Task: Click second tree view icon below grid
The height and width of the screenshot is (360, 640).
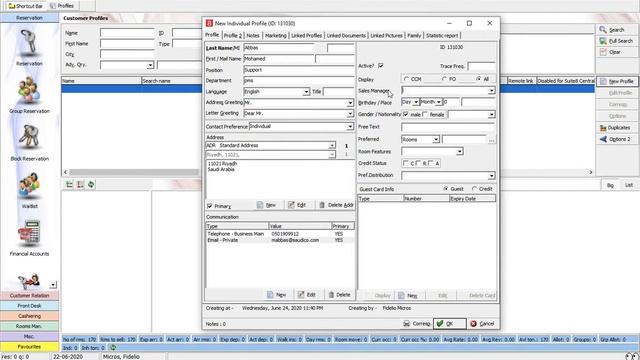Action: 80,184
